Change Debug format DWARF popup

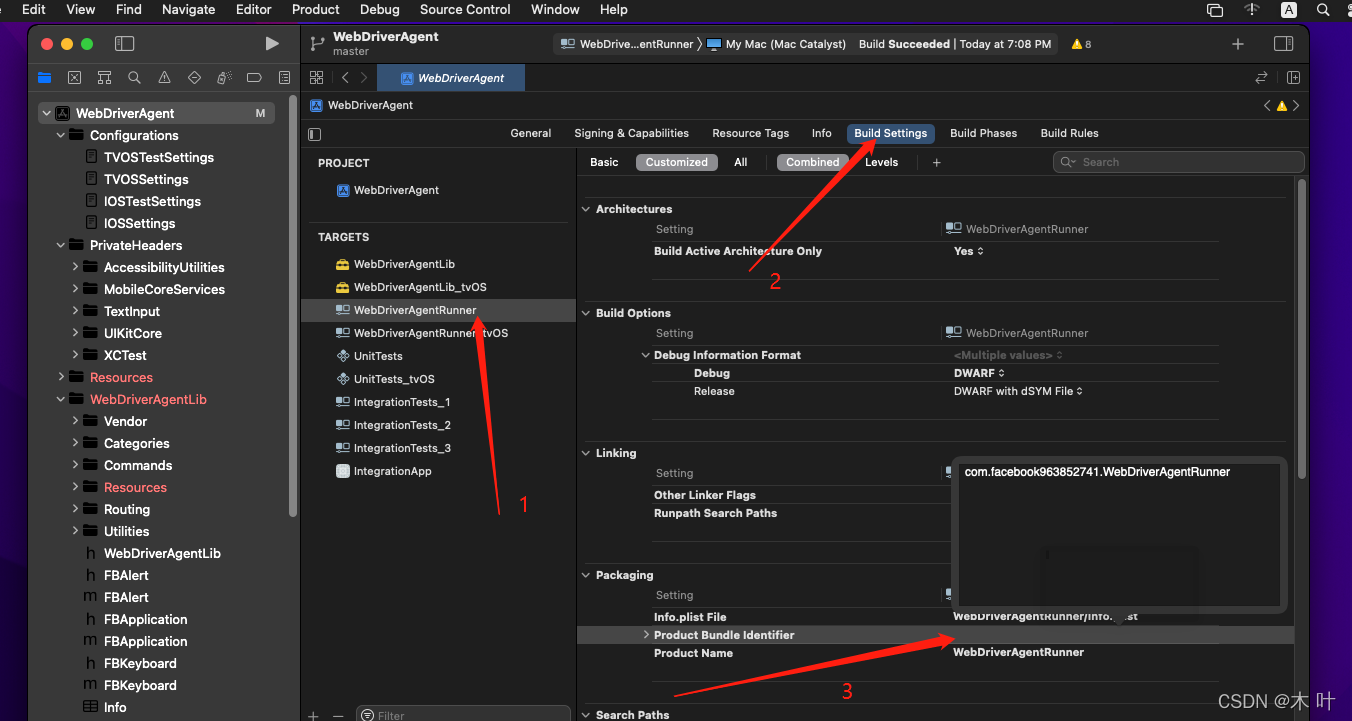point(979,373)
